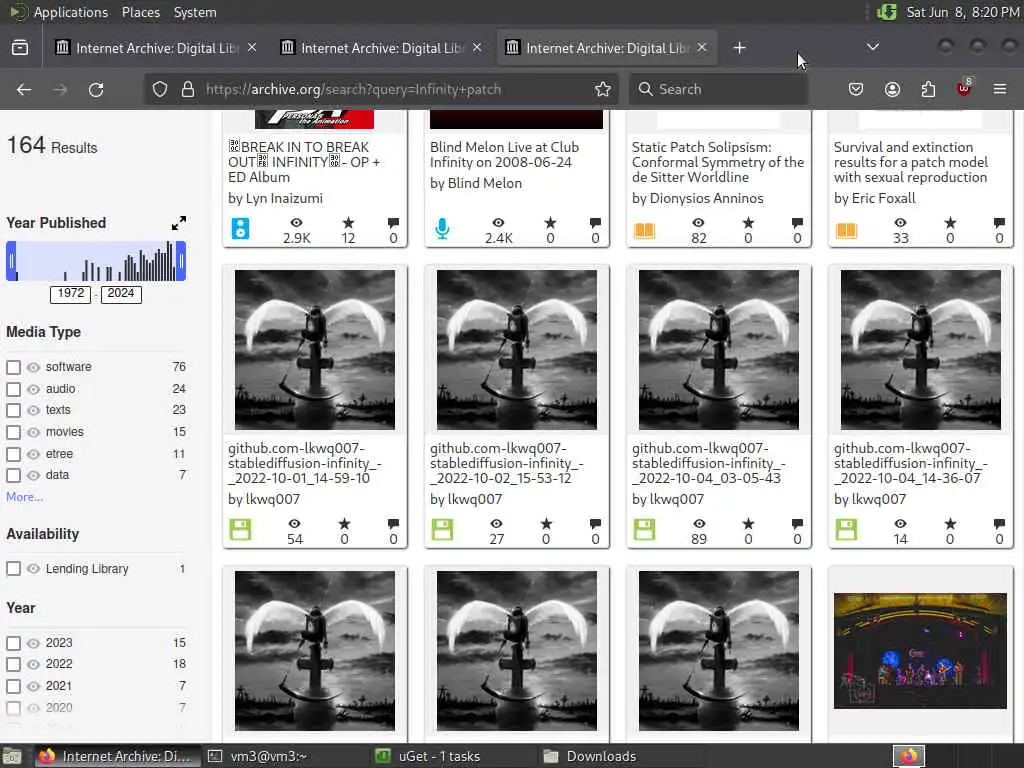
Task: Click the texts book icon on Static Patch Solipsism card
Action: 644,231
